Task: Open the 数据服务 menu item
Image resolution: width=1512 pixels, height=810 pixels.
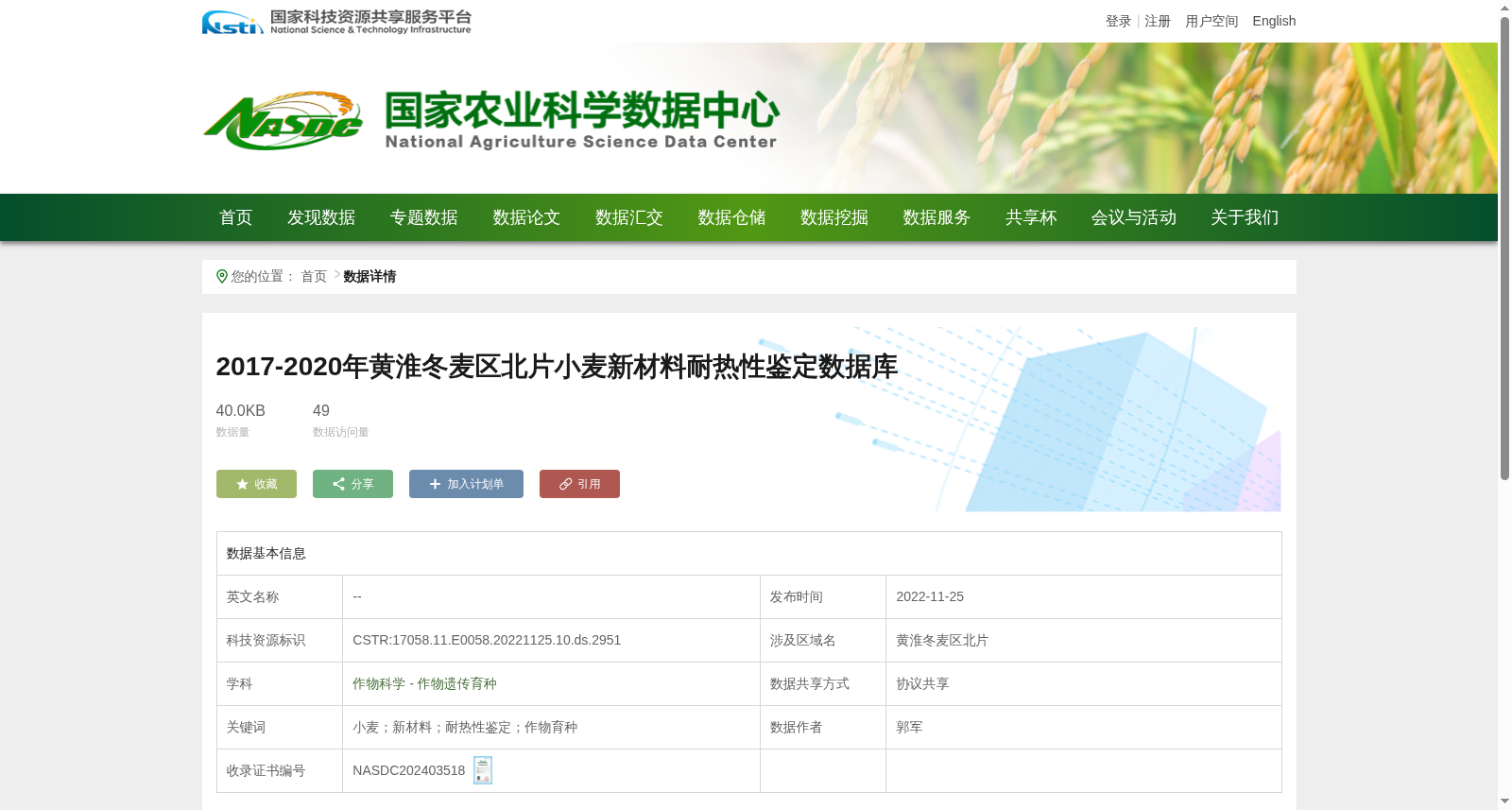Action: 936,217
